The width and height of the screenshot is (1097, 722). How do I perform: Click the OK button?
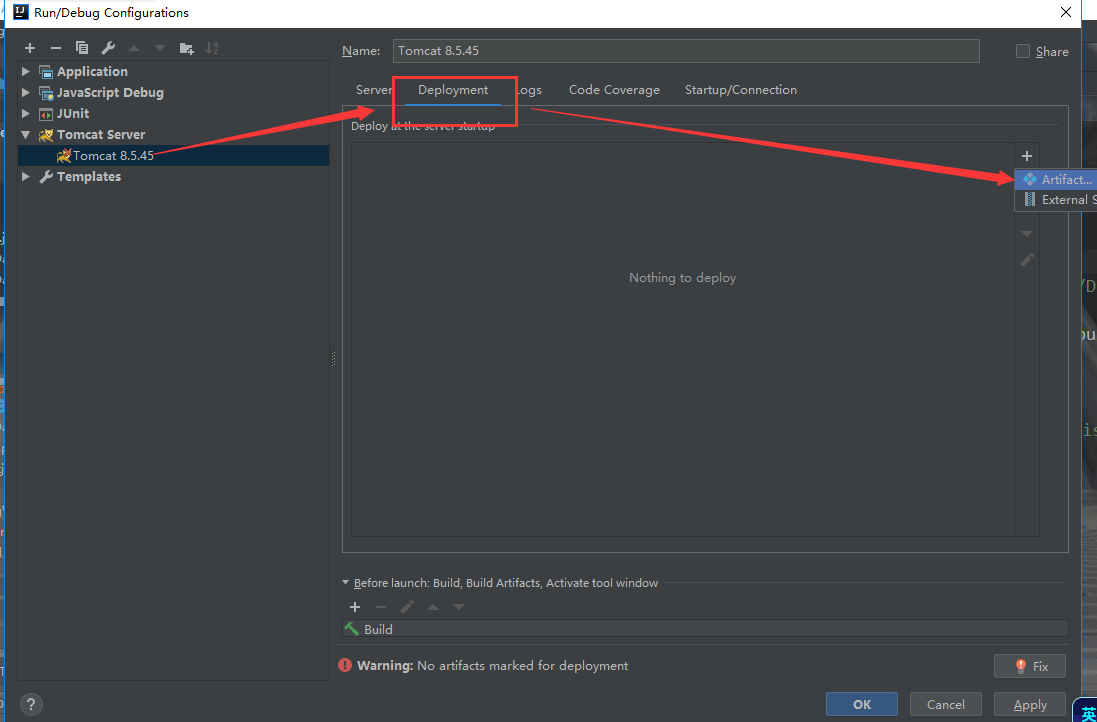pyautogui.click(x=862, y=705)
